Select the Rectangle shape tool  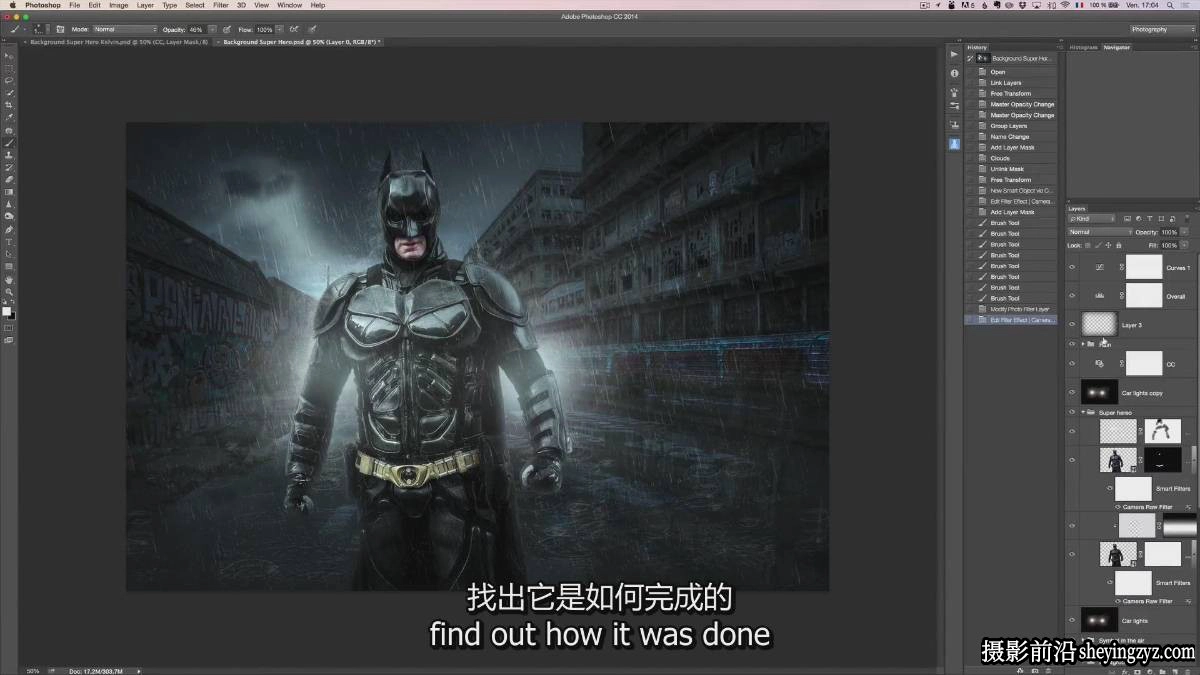(x=9, y=267)
